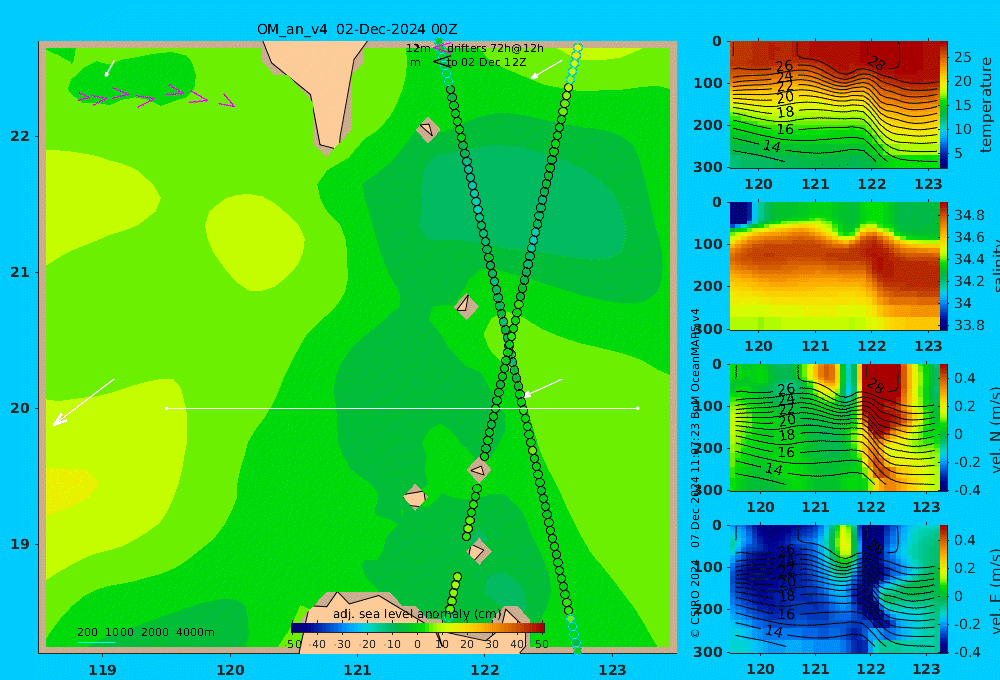Click the 0 tick on sea level colorbar

point(417,644)
